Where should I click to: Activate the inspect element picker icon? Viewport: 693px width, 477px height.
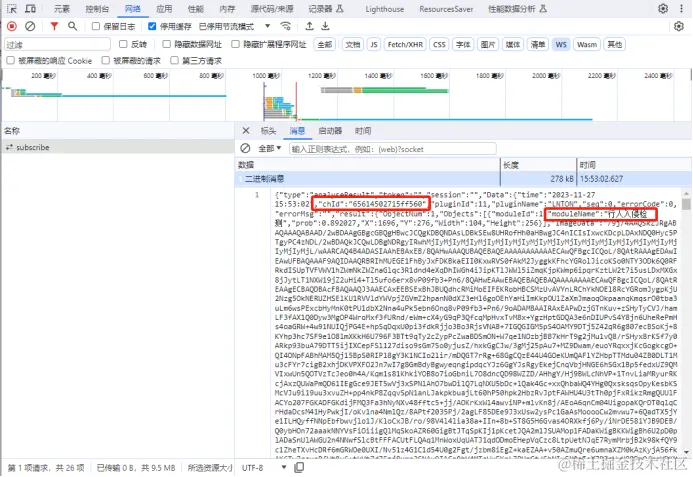point(12,8)
